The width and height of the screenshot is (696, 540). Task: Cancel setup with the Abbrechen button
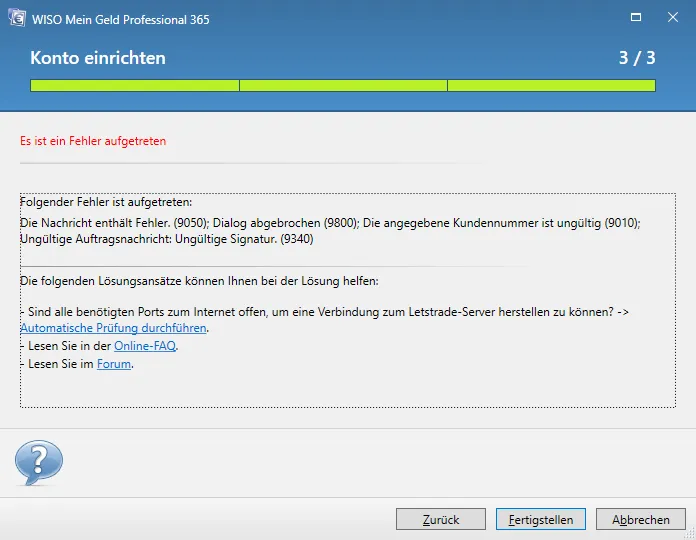click(641, 519)
